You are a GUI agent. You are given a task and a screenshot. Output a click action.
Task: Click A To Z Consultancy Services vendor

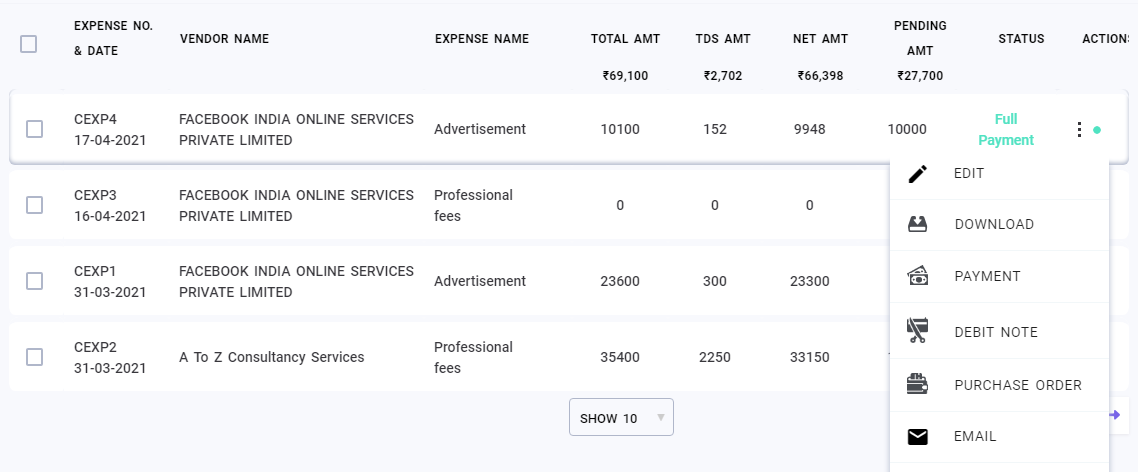click(x=271, y=357)
